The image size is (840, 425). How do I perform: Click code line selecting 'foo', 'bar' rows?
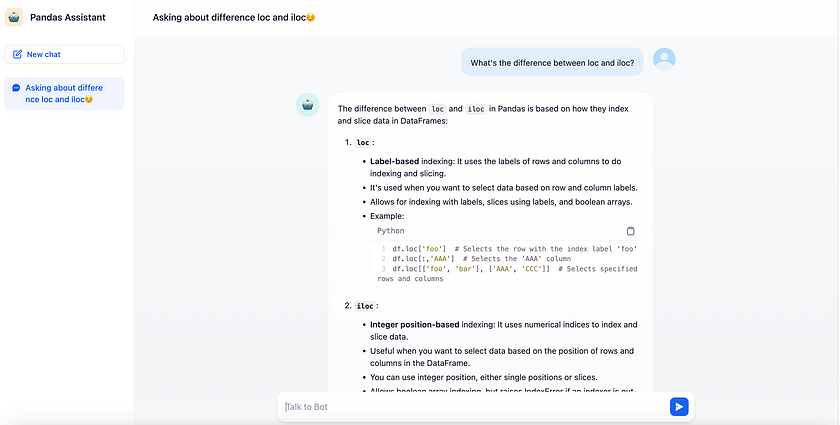(x=507, y=274)
